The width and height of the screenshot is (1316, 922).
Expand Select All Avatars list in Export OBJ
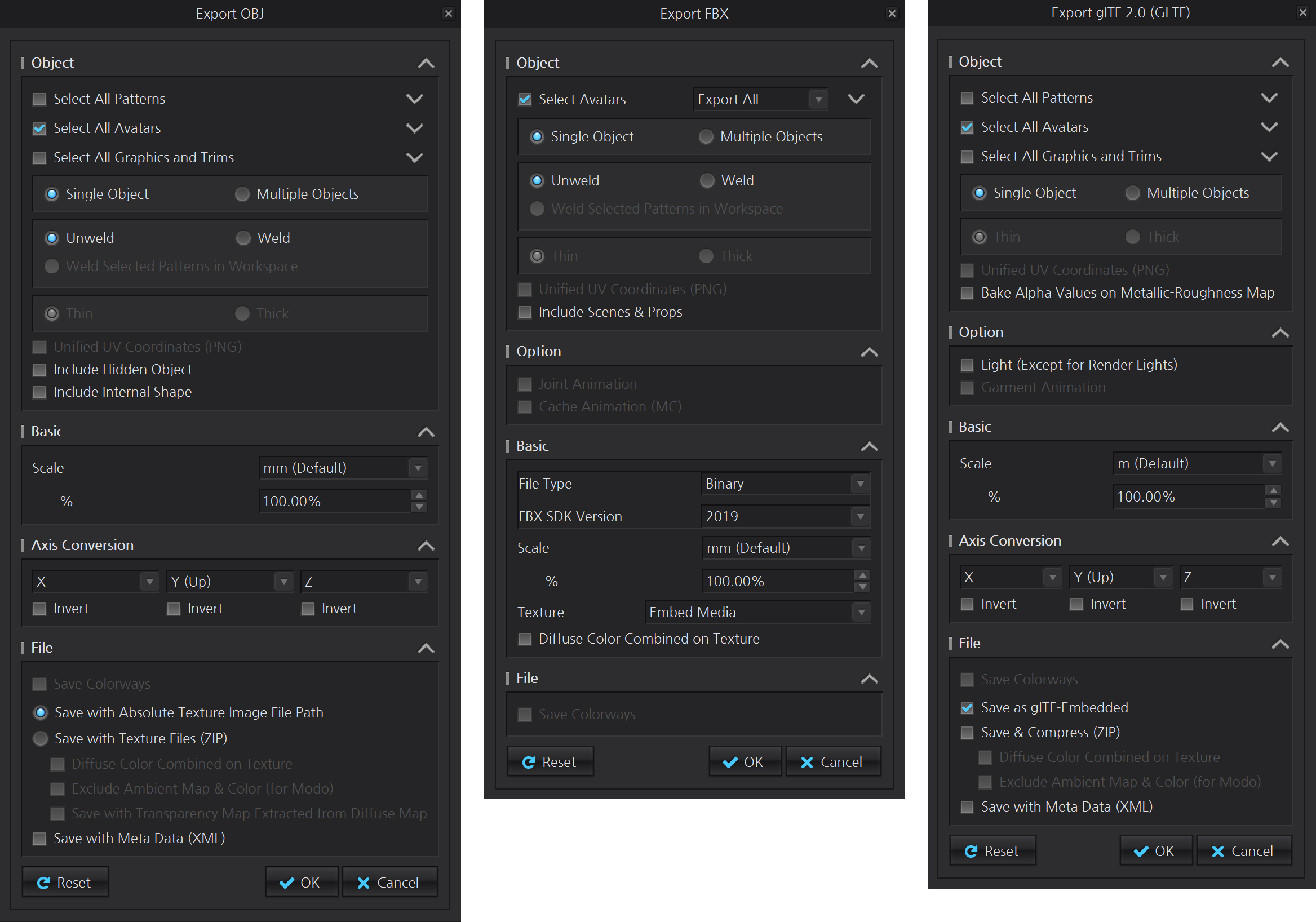tap(415, 128)
